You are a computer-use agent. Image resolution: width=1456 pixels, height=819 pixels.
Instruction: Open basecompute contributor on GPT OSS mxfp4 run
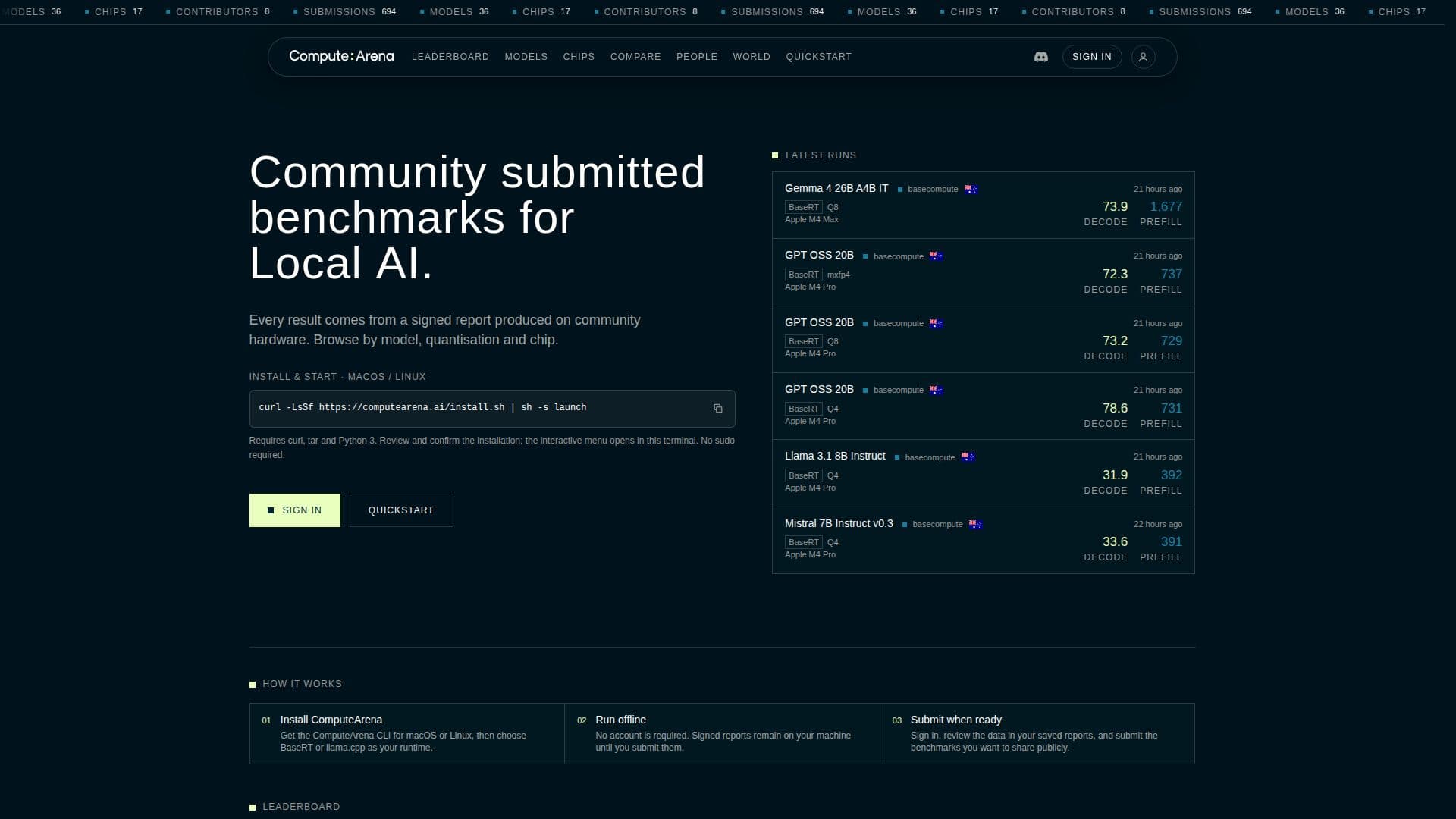[x=898, y=256]
